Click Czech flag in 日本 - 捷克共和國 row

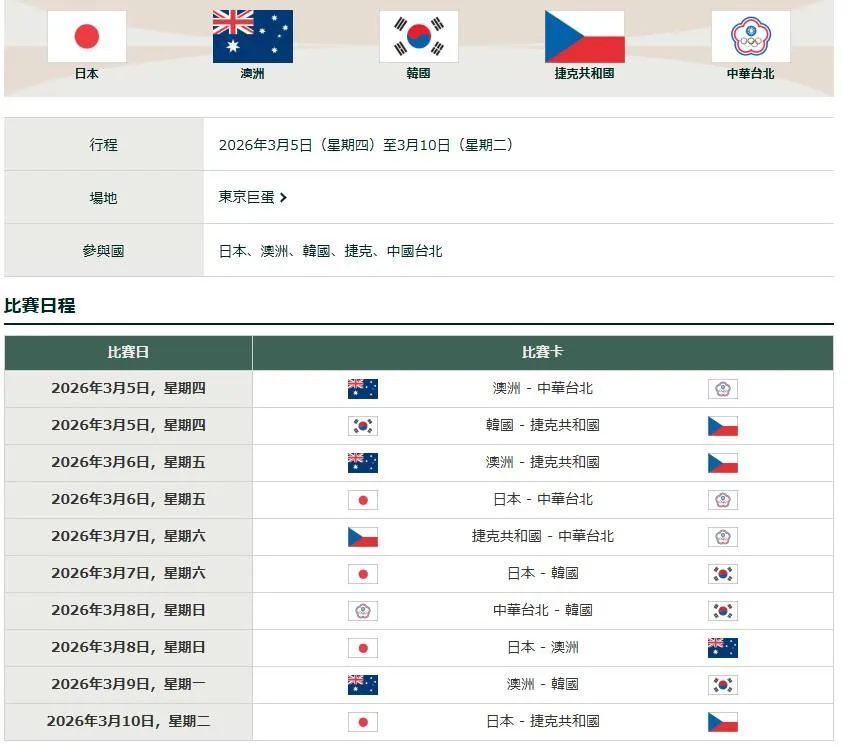click(x=723, y=722)
